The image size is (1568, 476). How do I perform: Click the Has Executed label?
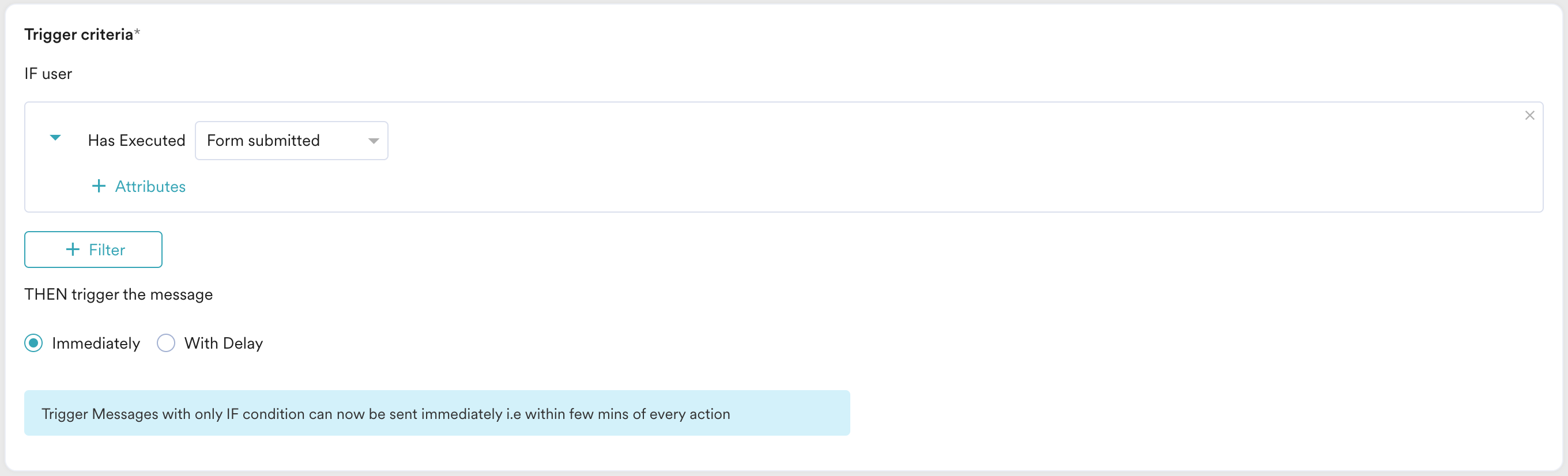(137, 141)
